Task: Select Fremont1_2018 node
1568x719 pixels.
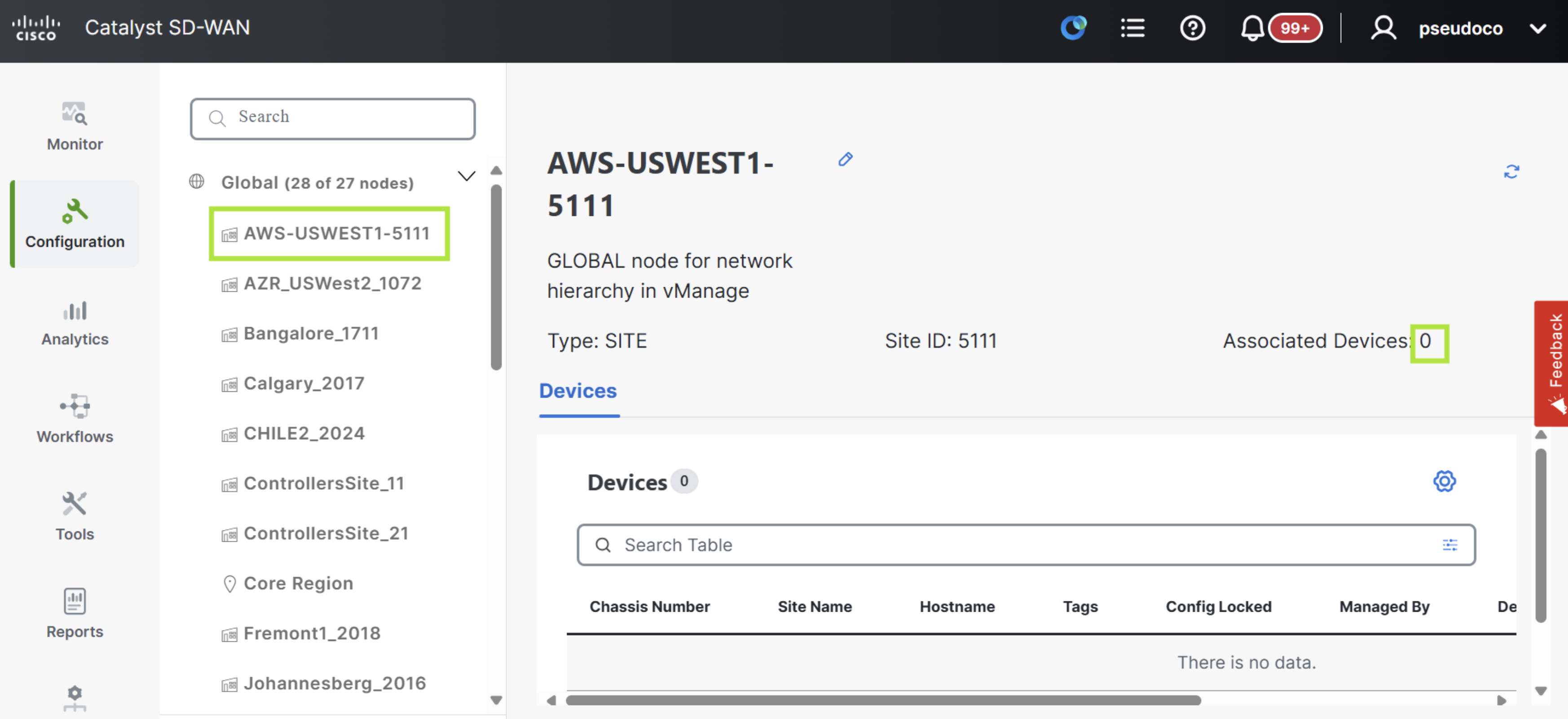Action: [x=312, y=633]
